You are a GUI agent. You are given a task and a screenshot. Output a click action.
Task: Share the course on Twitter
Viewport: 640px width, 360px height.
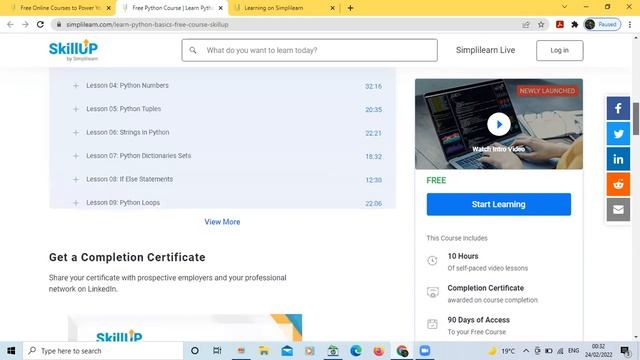618,133
